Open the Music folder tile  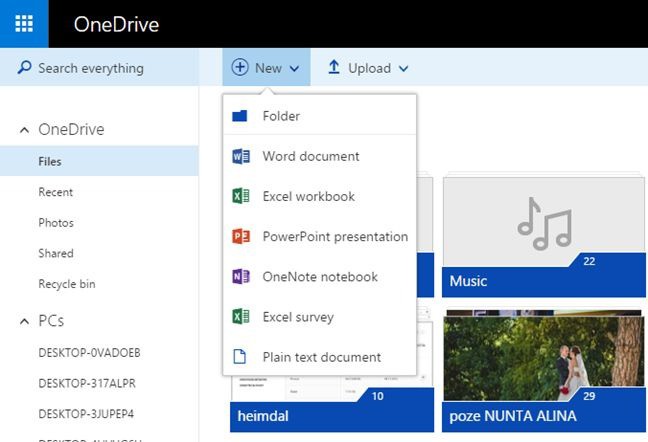(x=543, y=234)
